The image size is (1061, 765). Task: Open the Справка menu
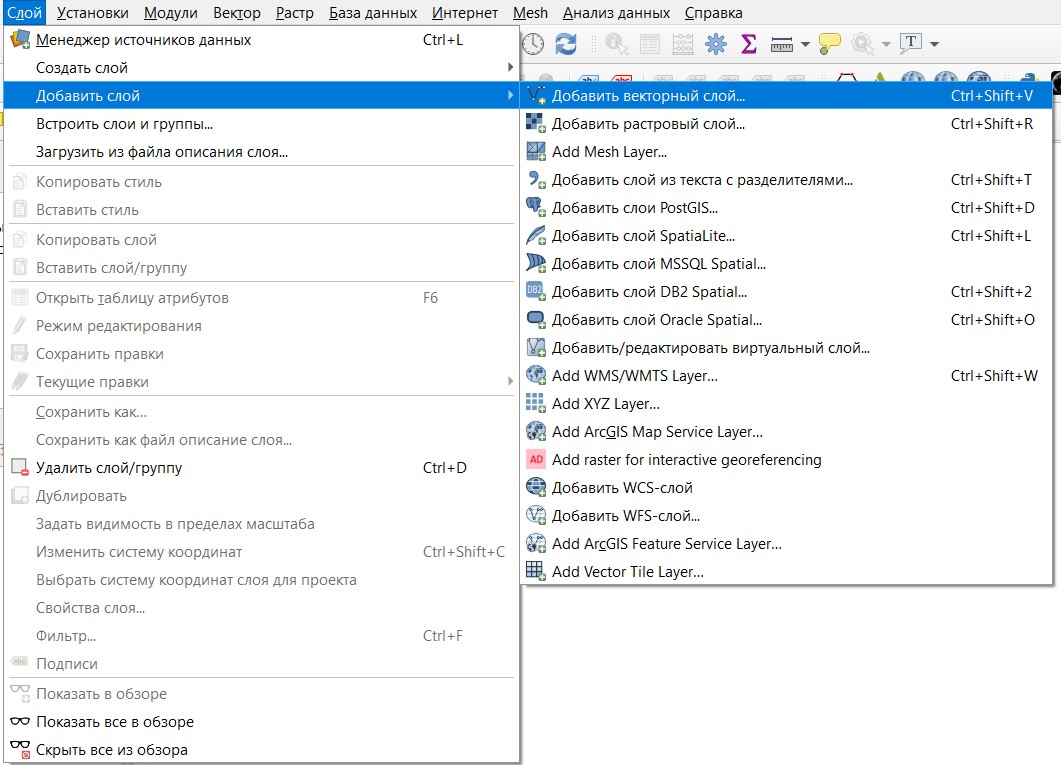click(x=714, y=13)
